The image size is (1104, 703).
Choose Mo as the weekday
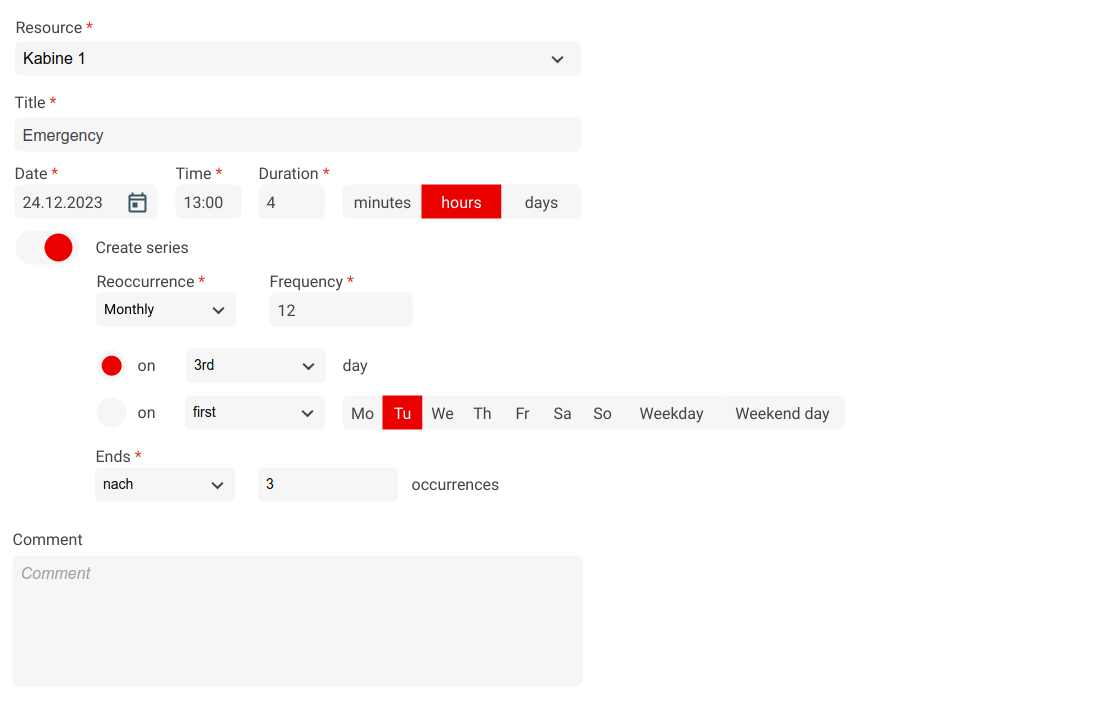tap(362, 414)
